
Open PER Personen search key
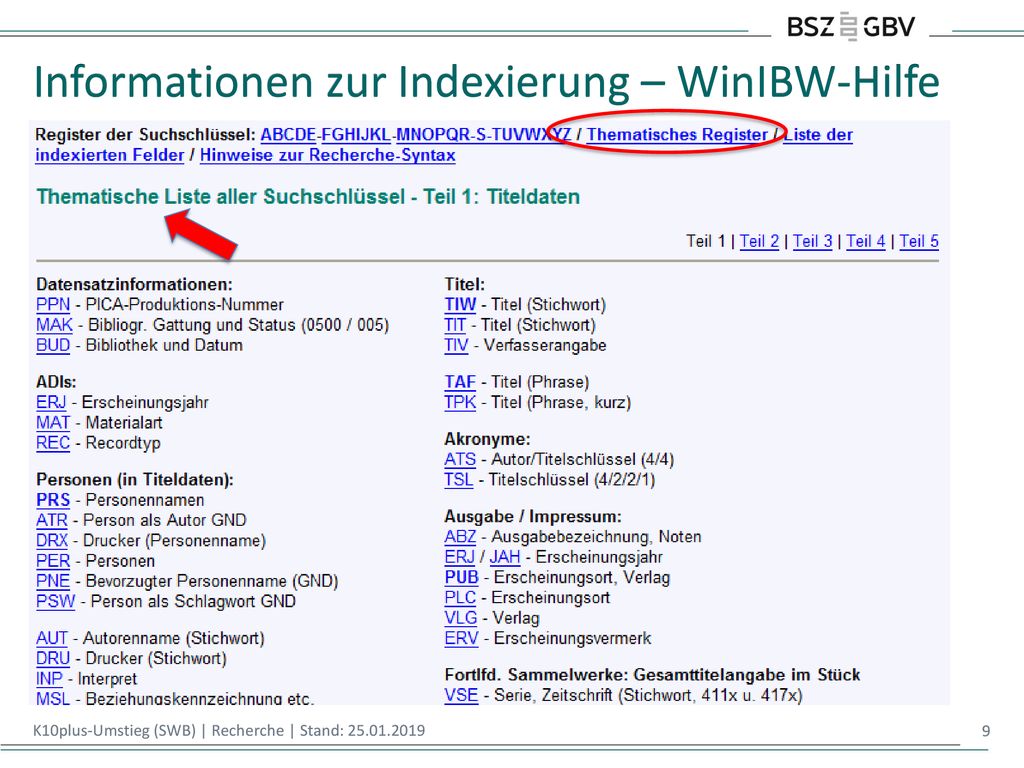pos(53,560)
